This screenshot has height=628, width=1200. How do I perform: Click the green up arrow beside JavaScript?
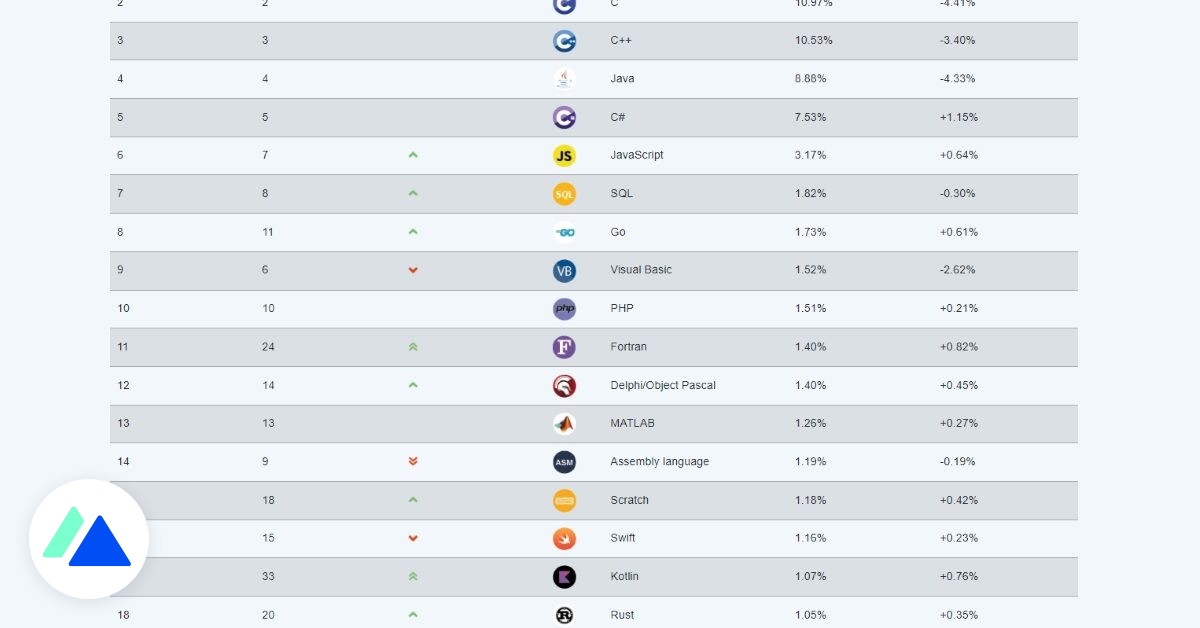pos(413,155)
